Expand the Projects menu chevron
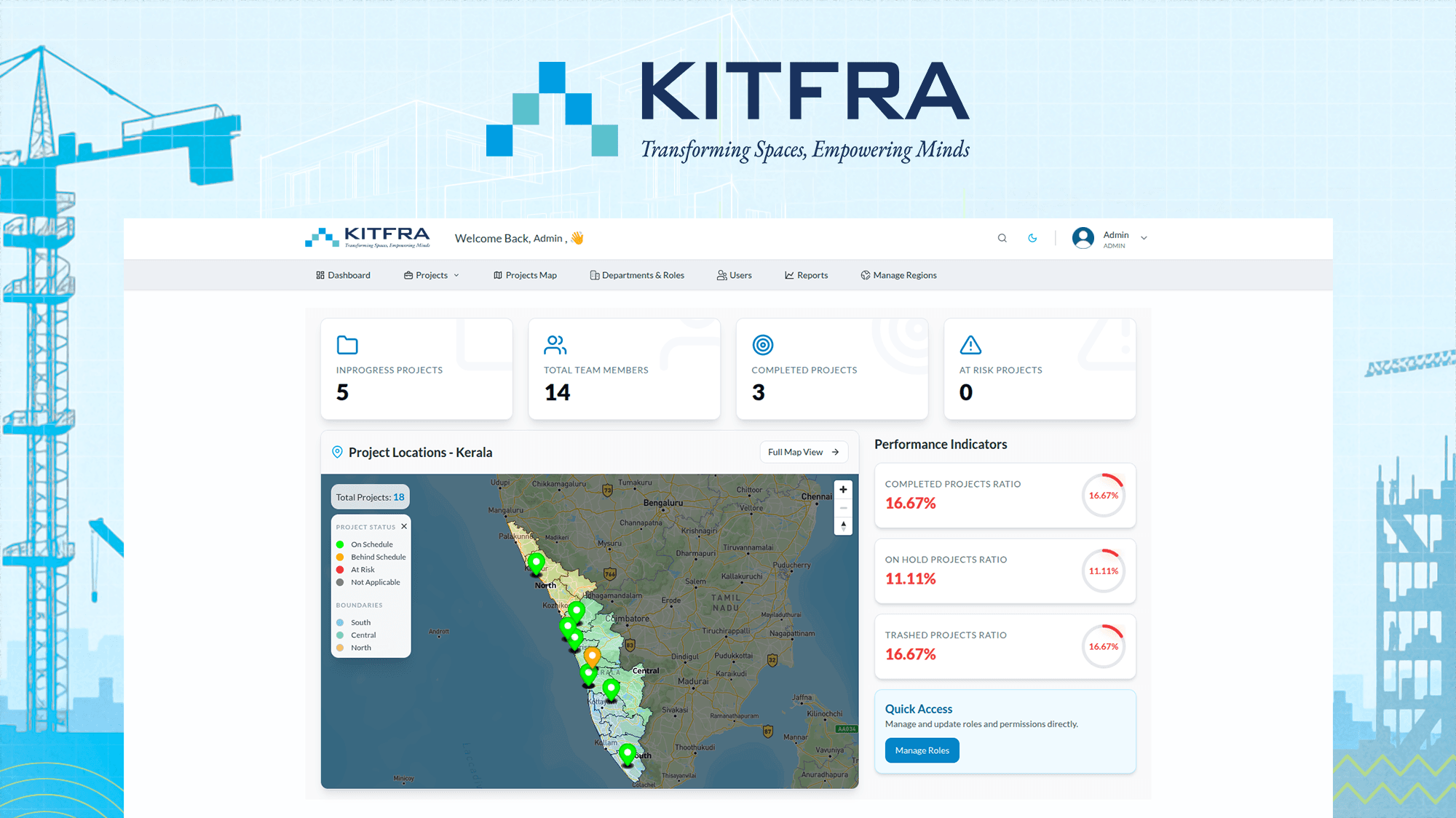1456x818 pixels. [x=456, y=276]
